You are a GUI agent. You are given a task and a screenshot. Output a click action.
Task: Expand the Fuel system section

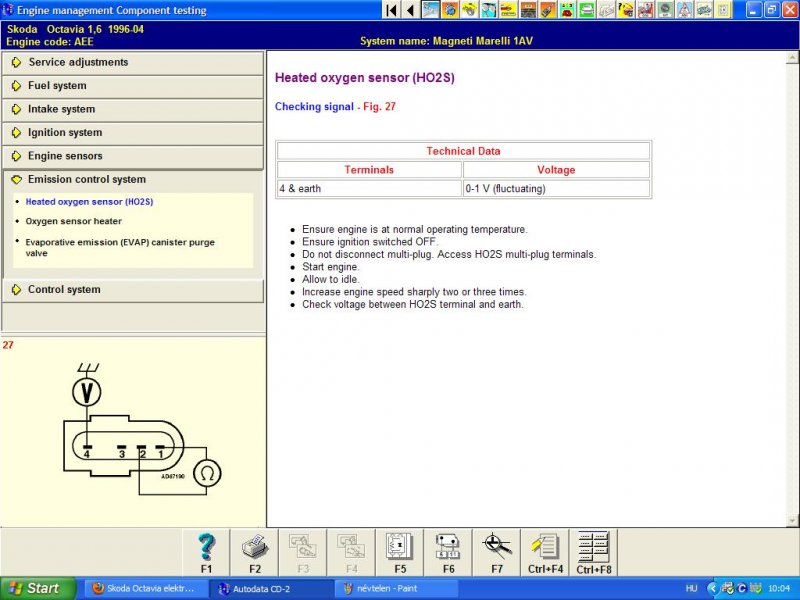(x=133, y=86)
